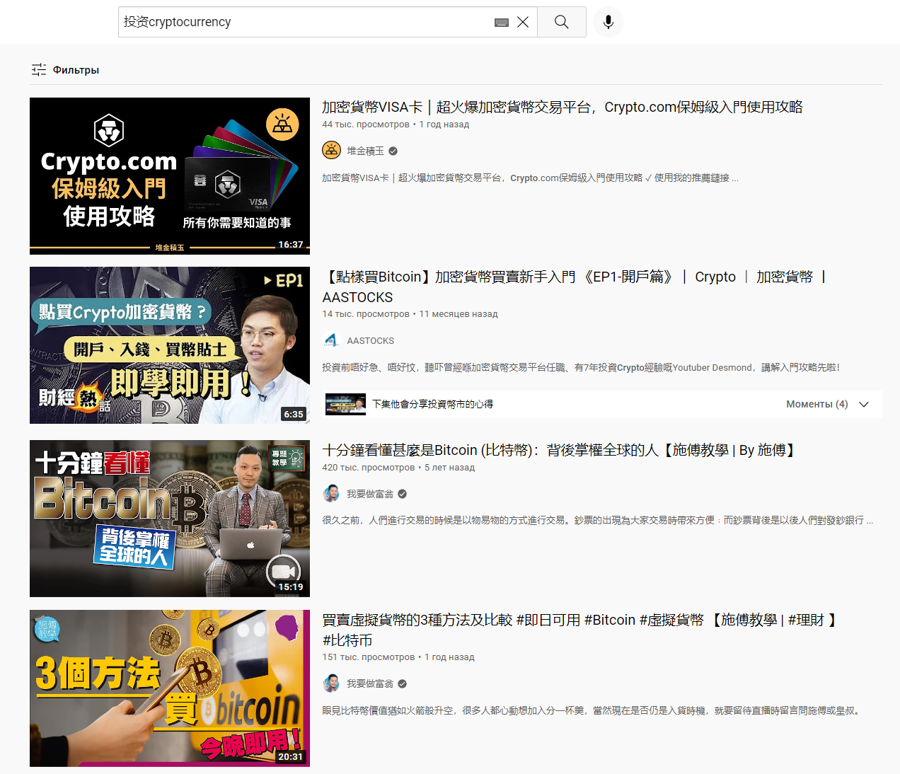
Task: Click 我要做富翁 avatar under the 3 methods video
Action: pyautogui.click(x=332, y=684)
